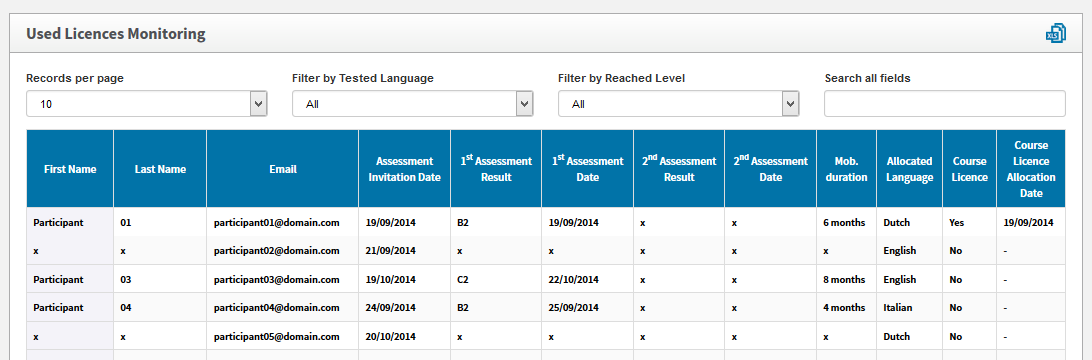Select the participant01@domain.com email cell
Image resolution: width=1092 pixels, height=360 pixels.
[x=276, y=223]
